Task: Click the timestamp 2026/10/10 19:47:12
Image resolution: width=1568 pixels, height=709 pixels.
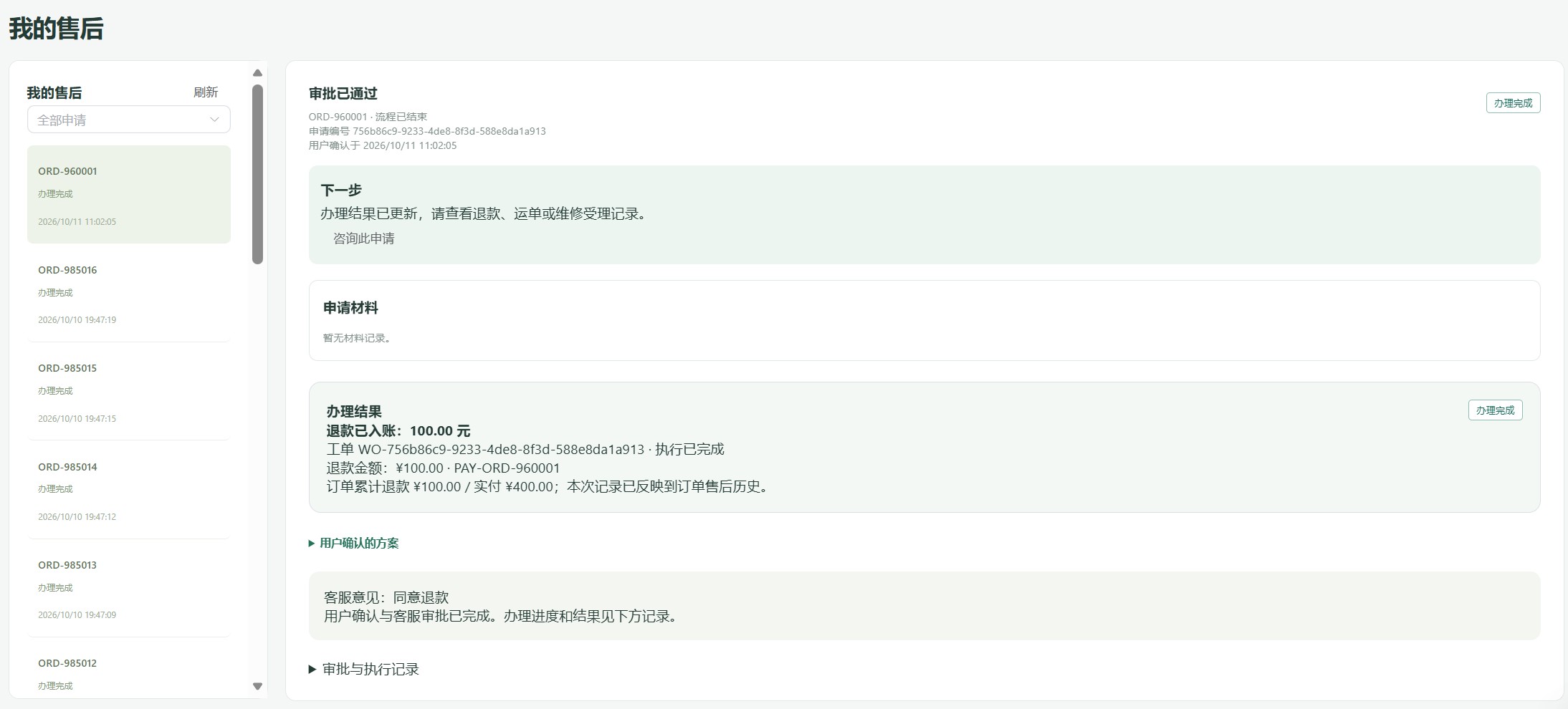Action: (77, 517)
